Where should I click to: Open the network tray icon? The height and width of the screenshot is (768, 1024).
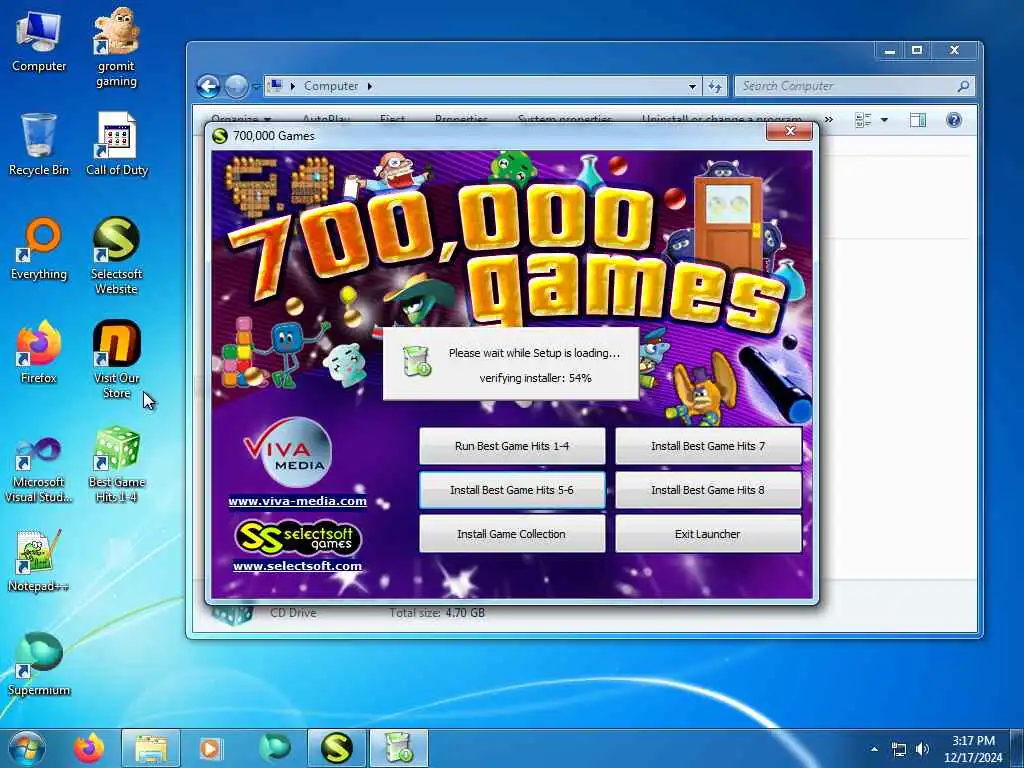[899, 750]
